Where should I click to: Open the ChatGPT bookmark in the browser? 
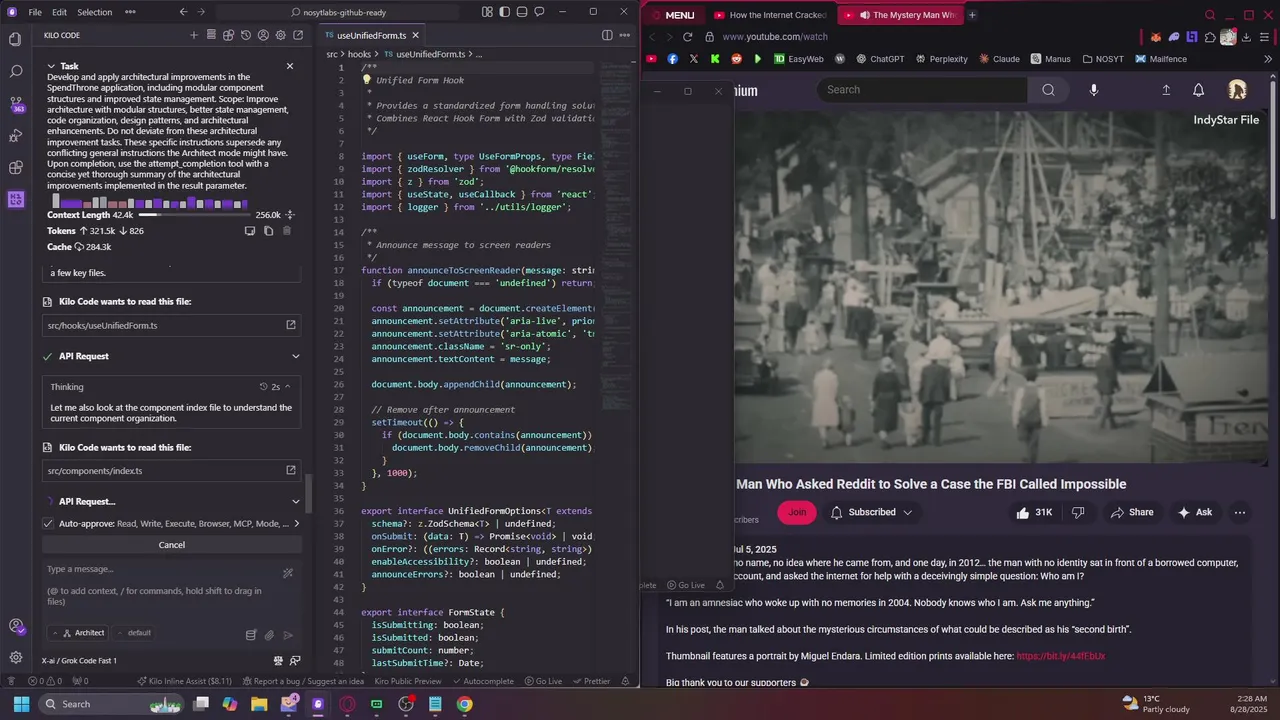[879, 59]
